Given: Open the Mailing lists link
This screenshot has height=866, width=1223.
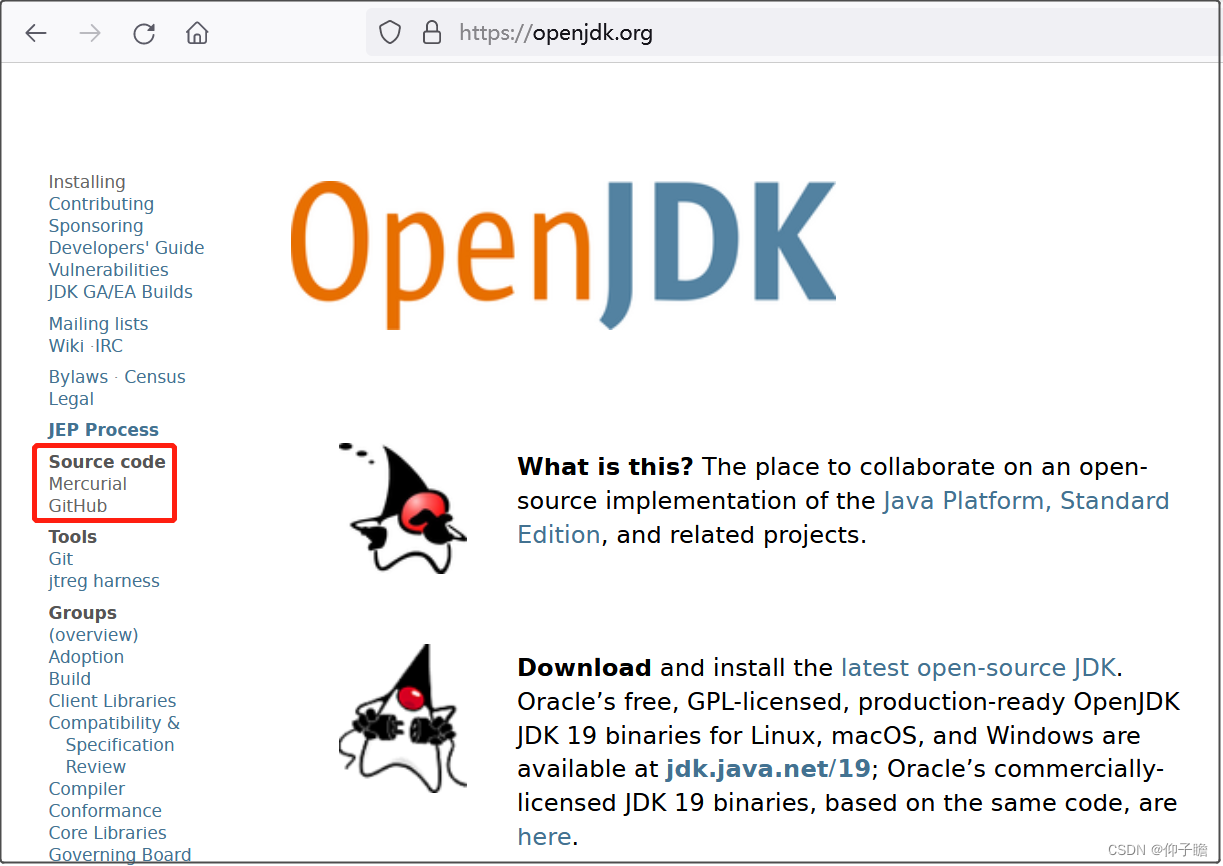Looking at the screenshot, I should (x=98, y=324).
